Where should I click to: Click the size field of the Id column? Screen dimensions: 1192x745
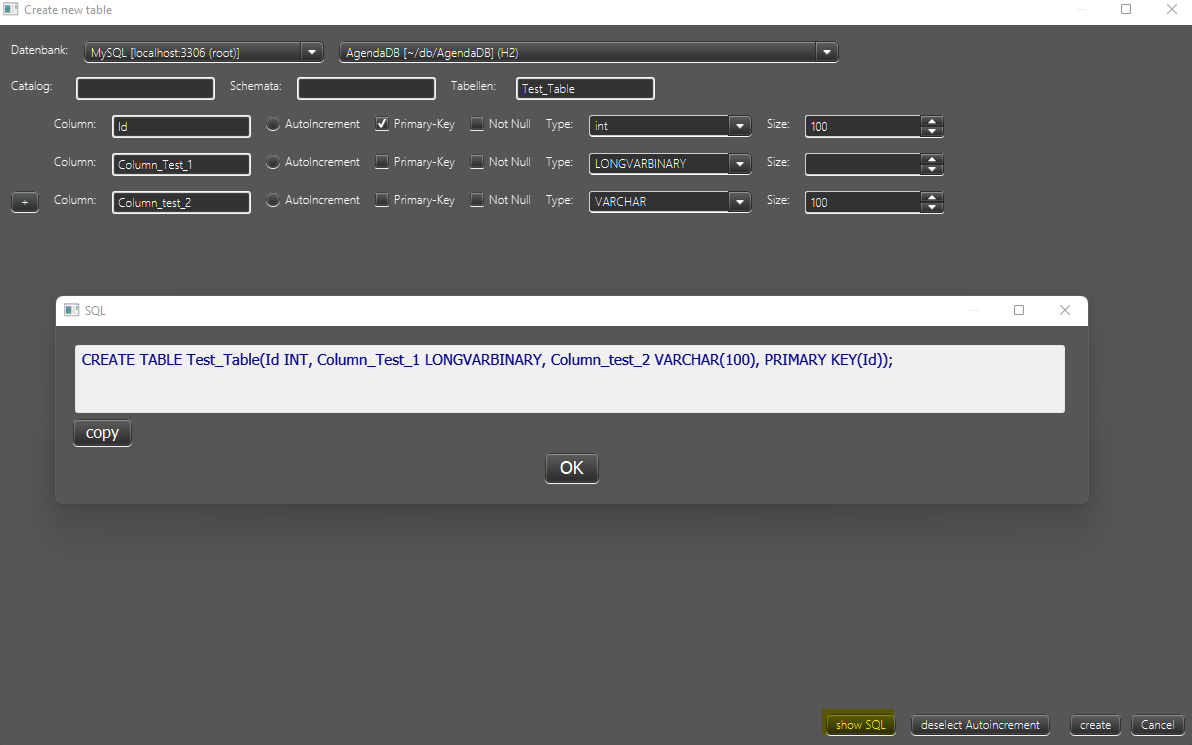[863, 126]
